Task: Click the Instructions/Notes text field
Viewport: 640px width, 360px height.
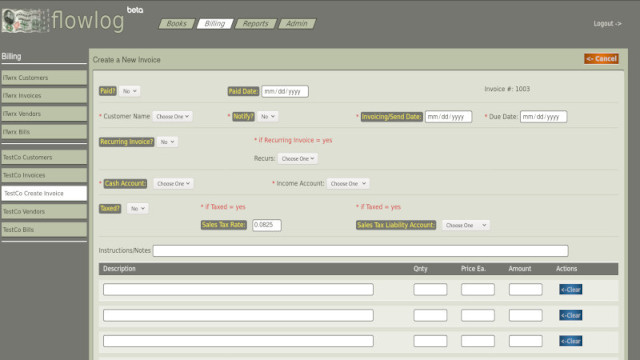Action: click(x=360, y=251)
